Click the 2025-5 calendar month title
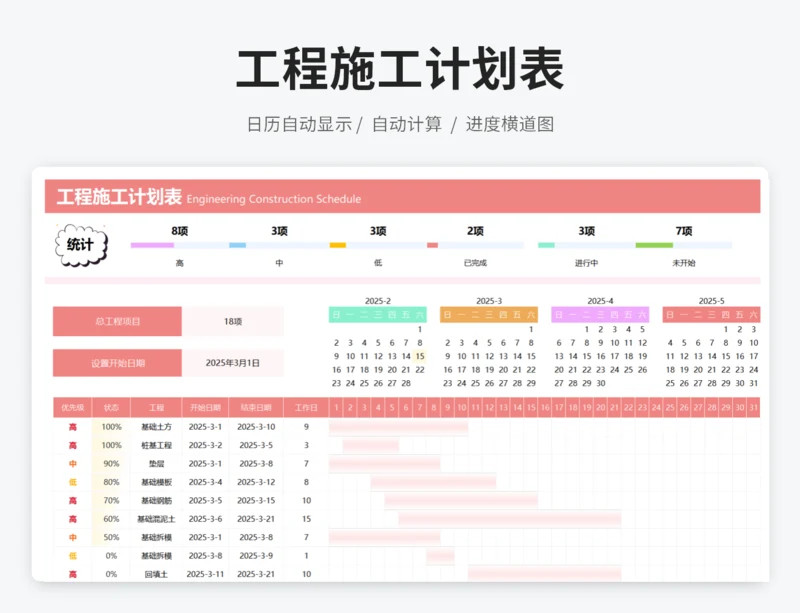Screen dimensions: 800x613 (x=711, y=301)
